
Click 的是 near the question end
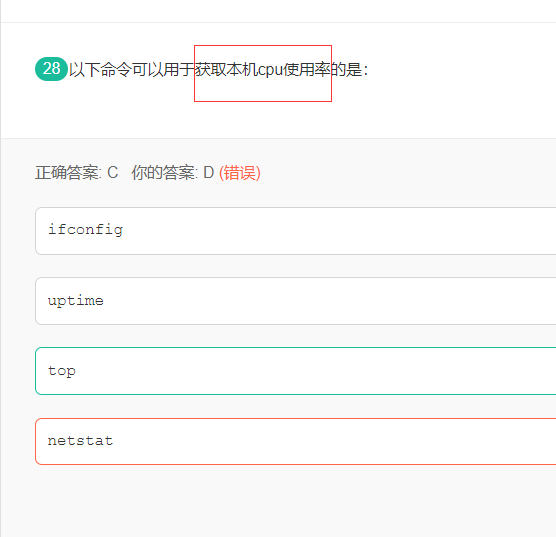(346, 70)
